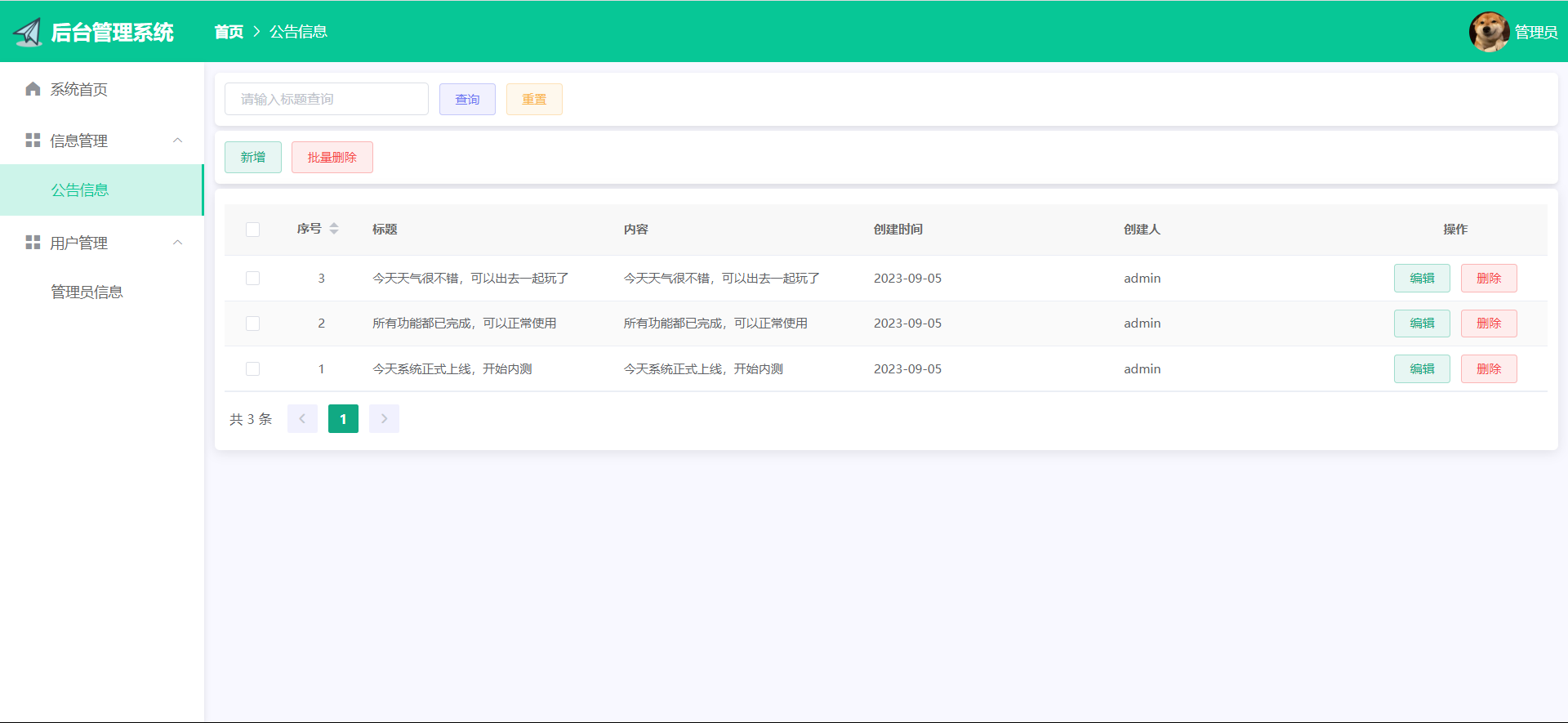The image size is (1568, 723).
Task: Collapse the 用户管理 menu chevron
Action: pyautogui.click(x=178, y=243)
